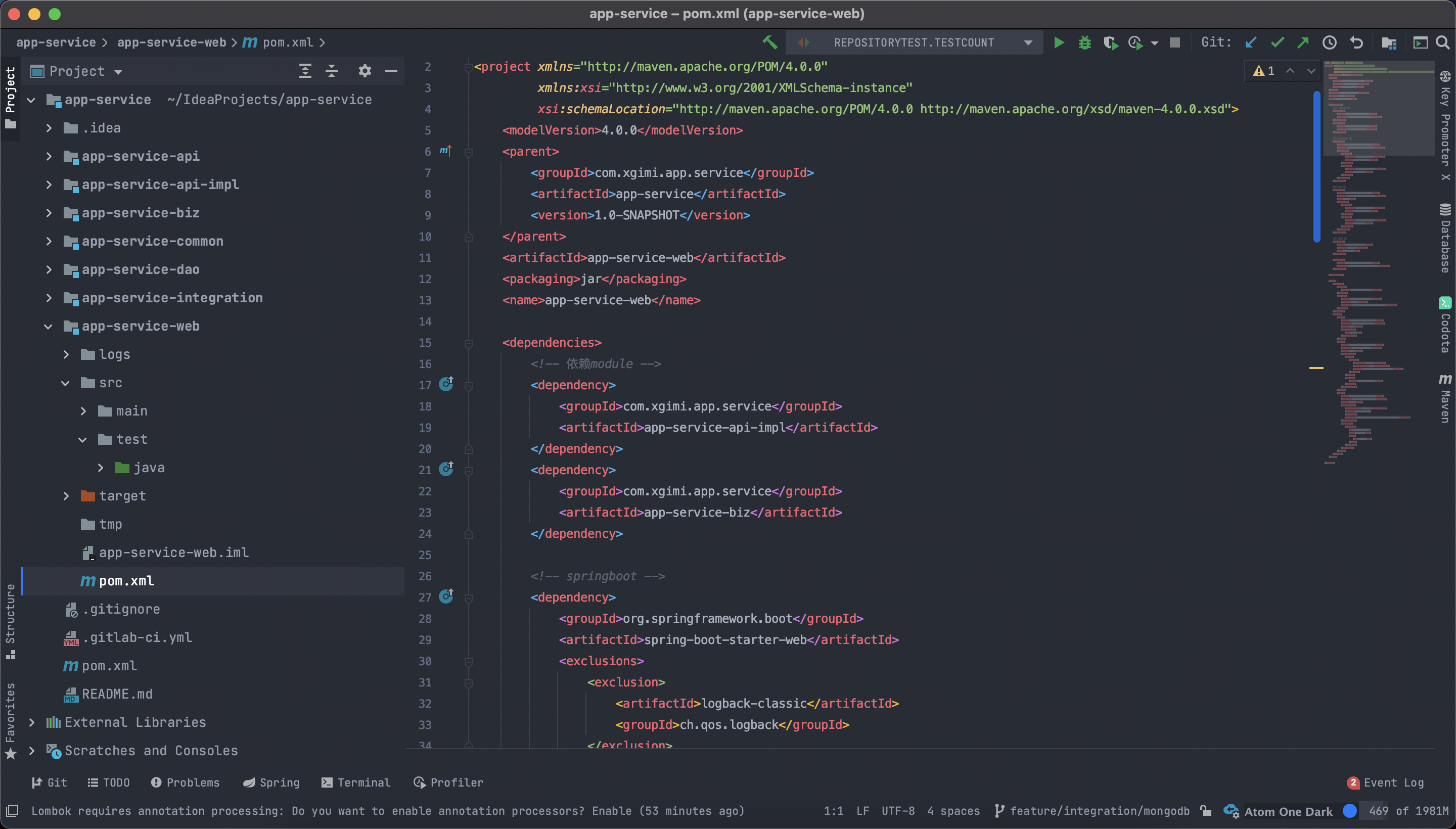The height and width of the screenshot is (829, 1456).
Task: Click the editor vertical scrollbar thumb
Action: pos(1316,166)
